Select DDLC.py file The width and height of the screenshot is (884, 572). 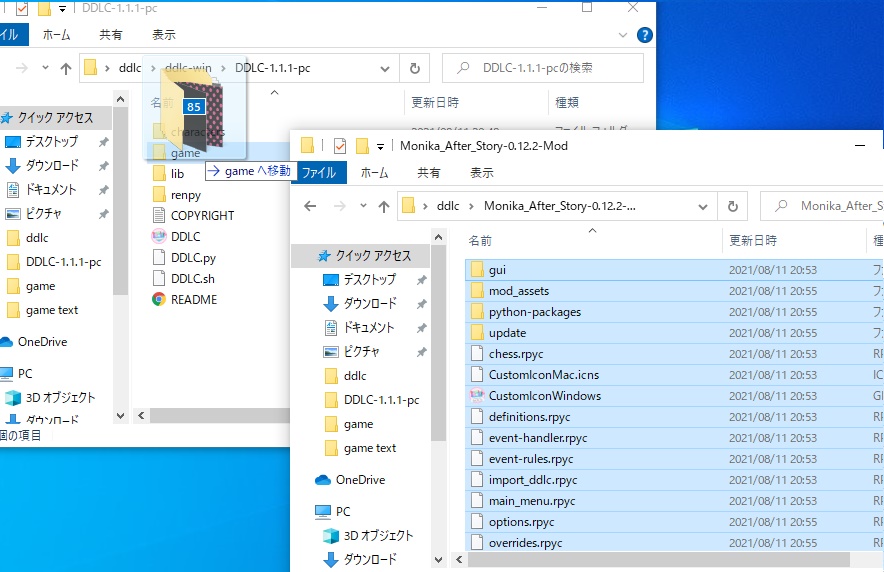[193, 258]
